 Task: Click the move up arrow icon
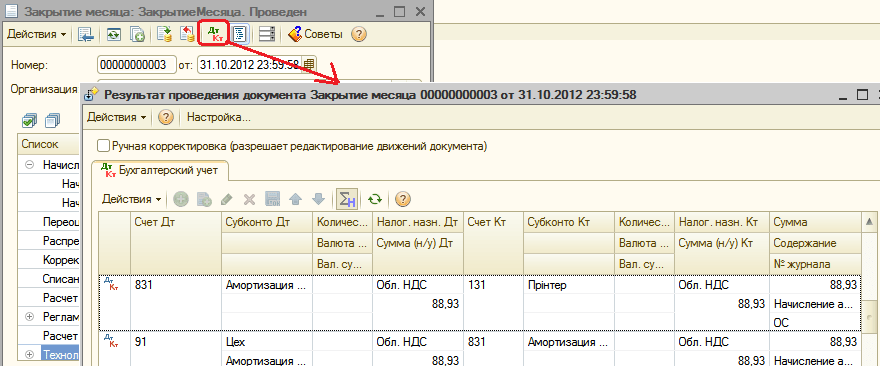coord(296,199)
